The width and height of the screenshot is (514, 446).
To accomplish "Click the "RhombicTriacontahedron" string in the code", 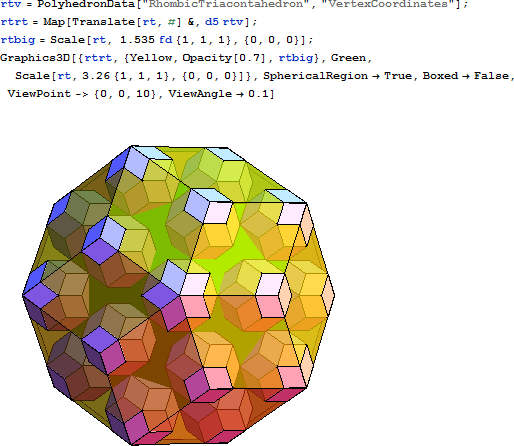I will click(227, 4).
